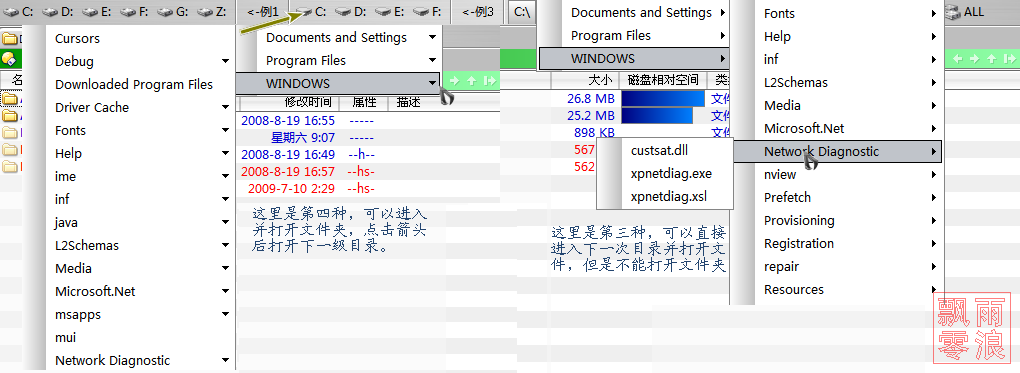The height and width of the screenshot is (373, 1020).
Task: Click the 大小 column header
Action: coord(600,80)
